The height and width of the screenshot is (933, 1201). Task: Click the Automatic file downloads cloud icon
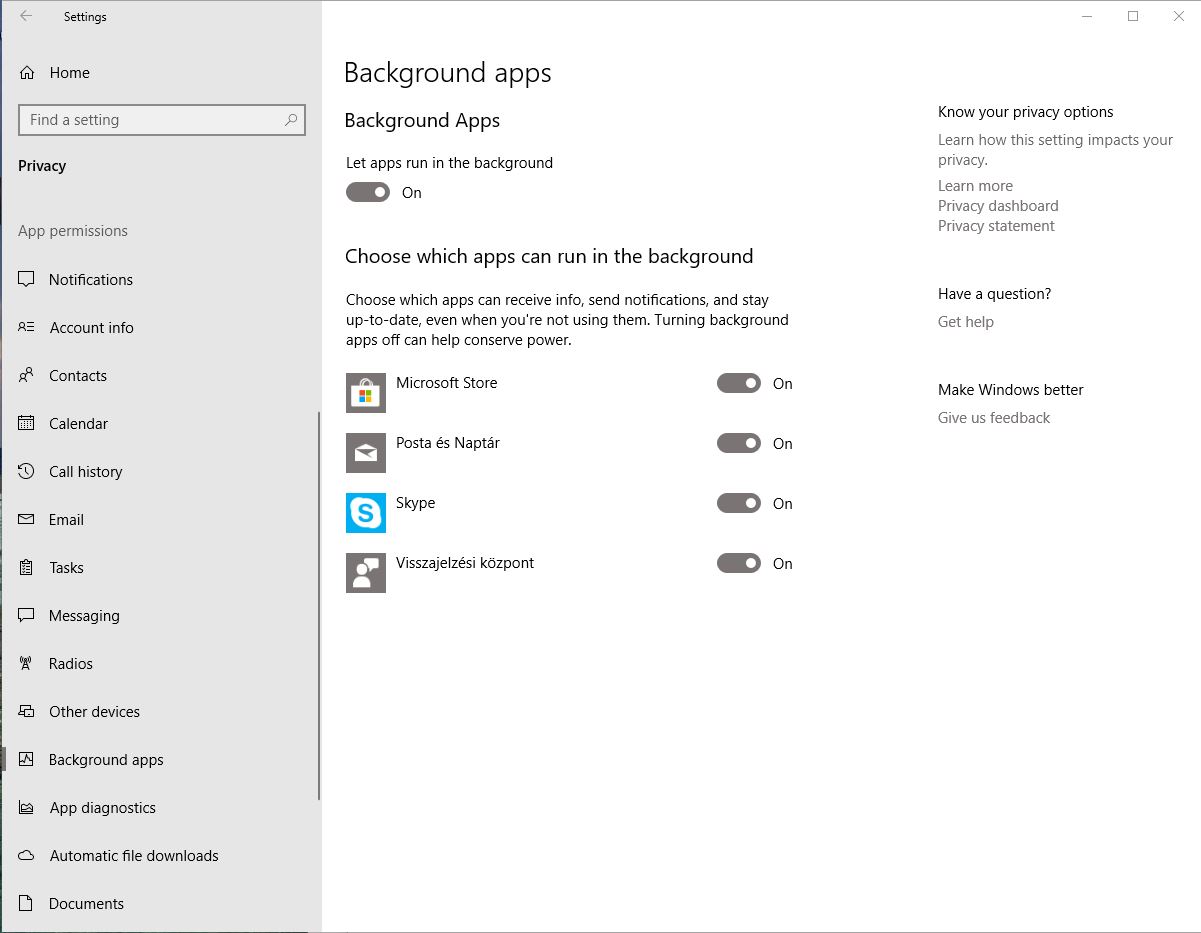27,856
